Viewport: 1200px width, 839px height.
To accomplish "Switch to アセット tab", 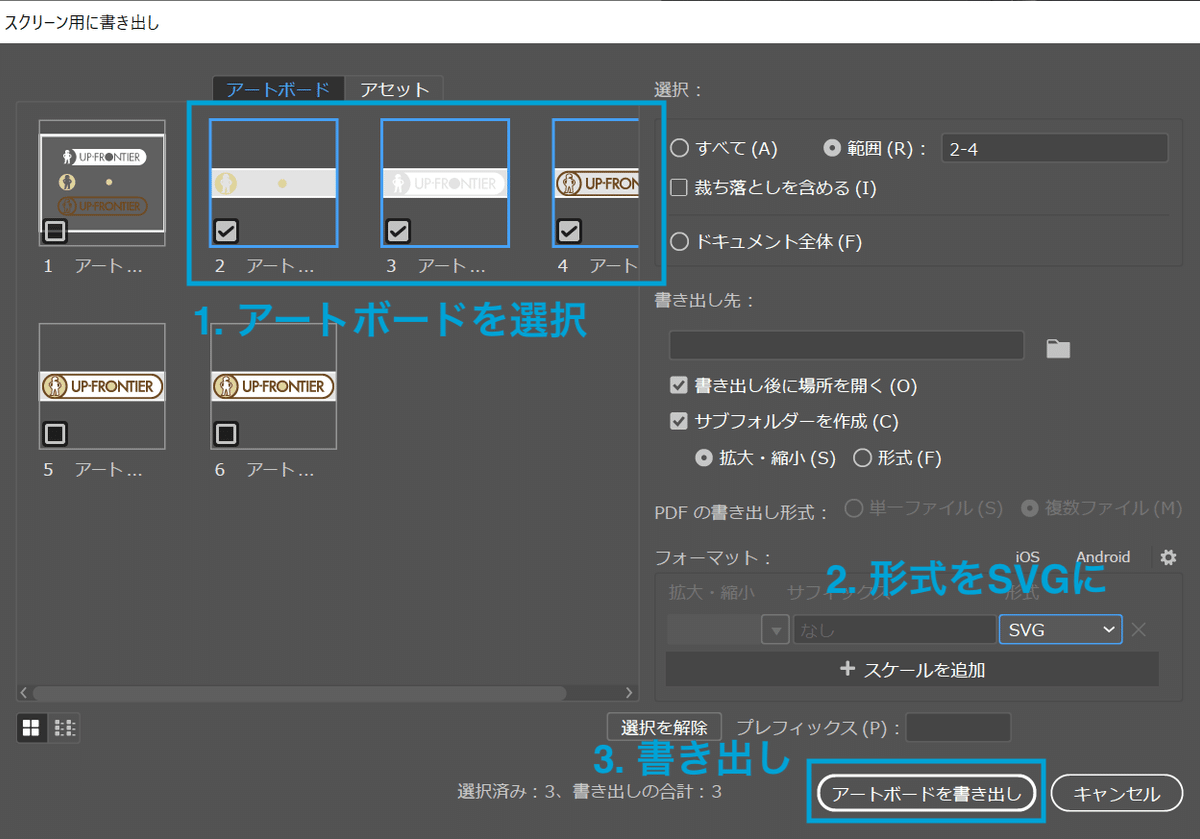I will 394,89.
